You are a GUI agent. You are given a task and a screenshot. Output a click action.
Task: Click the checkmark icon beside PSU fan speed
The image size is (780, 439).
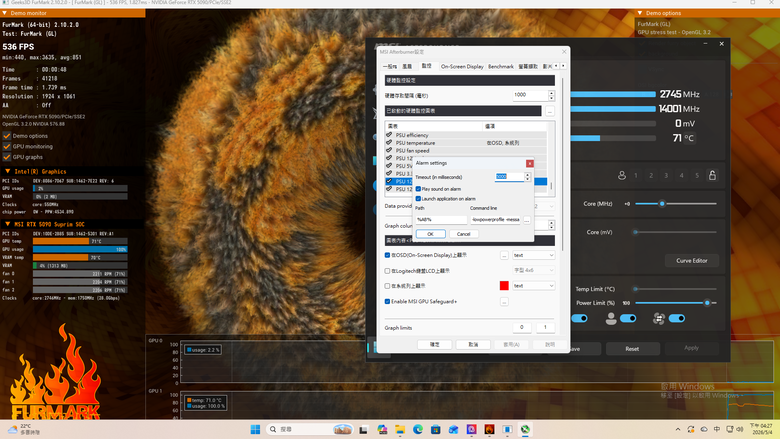(x=389, y=150)
